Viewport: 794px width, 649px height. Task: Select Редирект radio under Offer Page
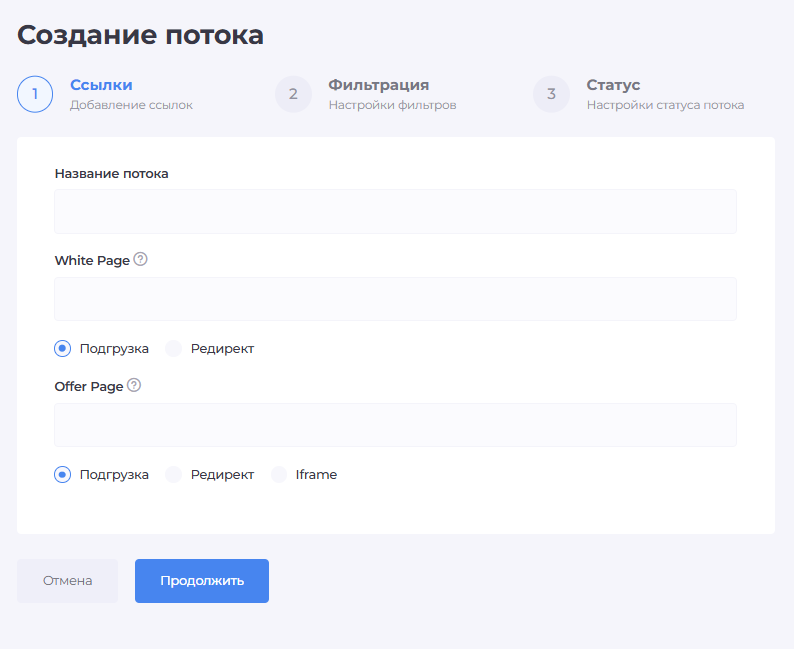click(x=173, y=474)
